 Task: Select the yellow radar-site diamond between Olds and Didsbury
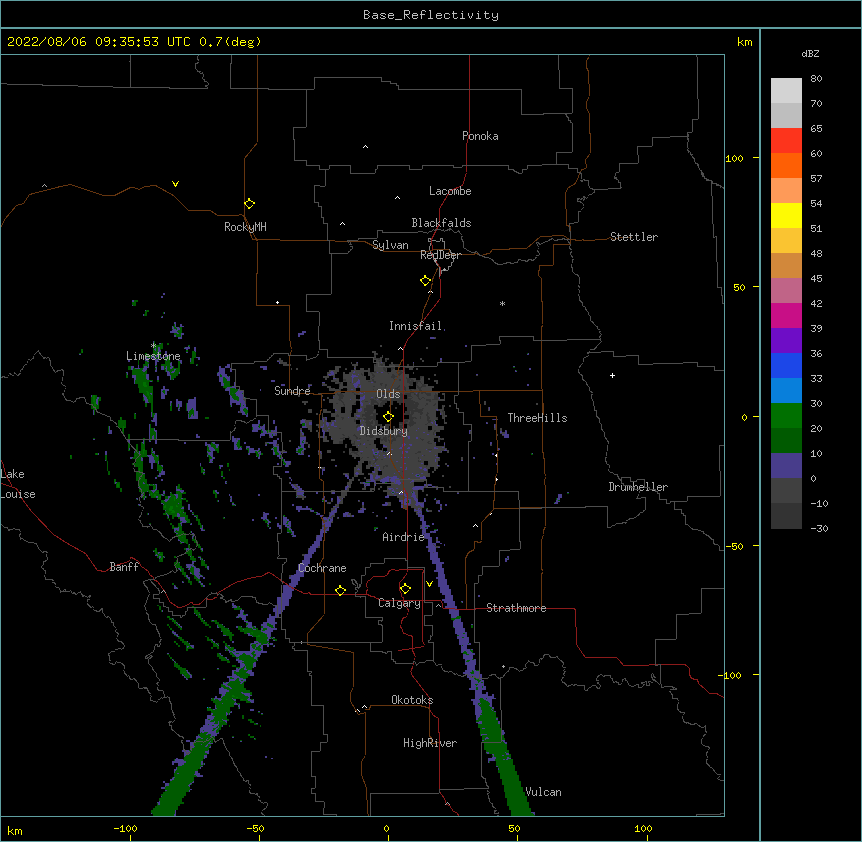[388, 416]
